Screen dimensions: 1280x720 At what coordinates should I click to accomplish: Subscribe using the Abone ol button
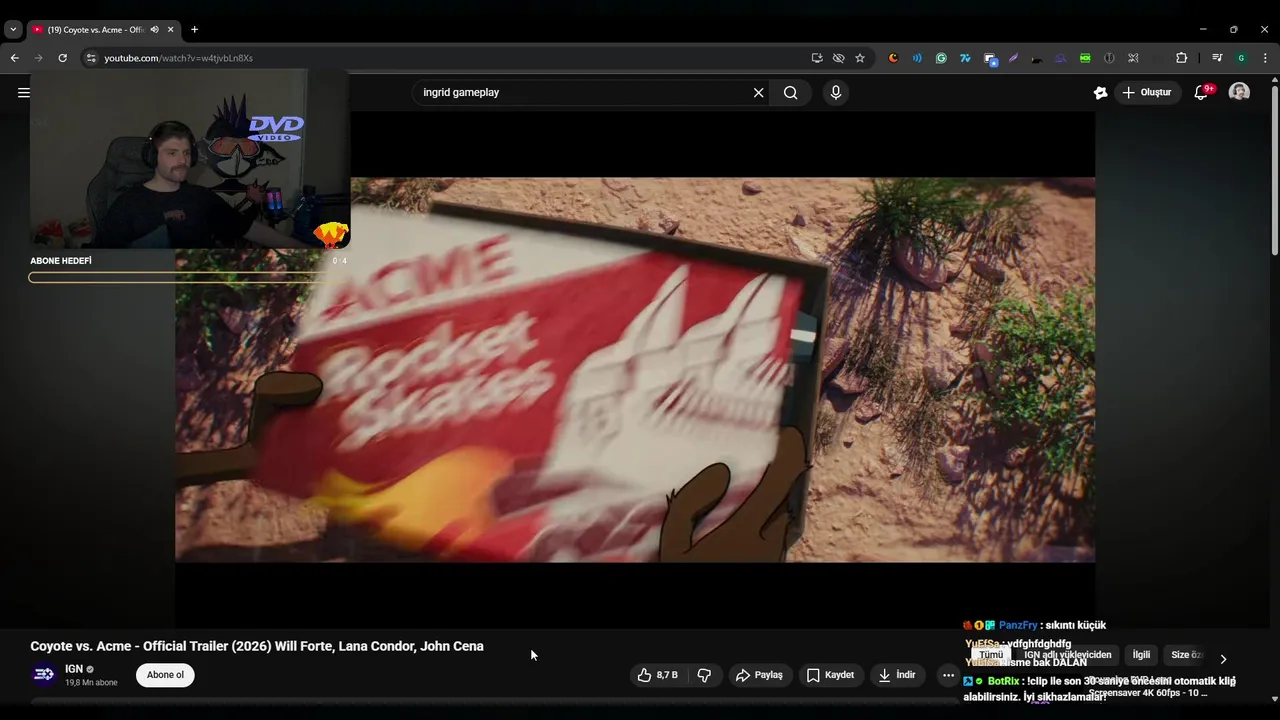tap(165, 675)
